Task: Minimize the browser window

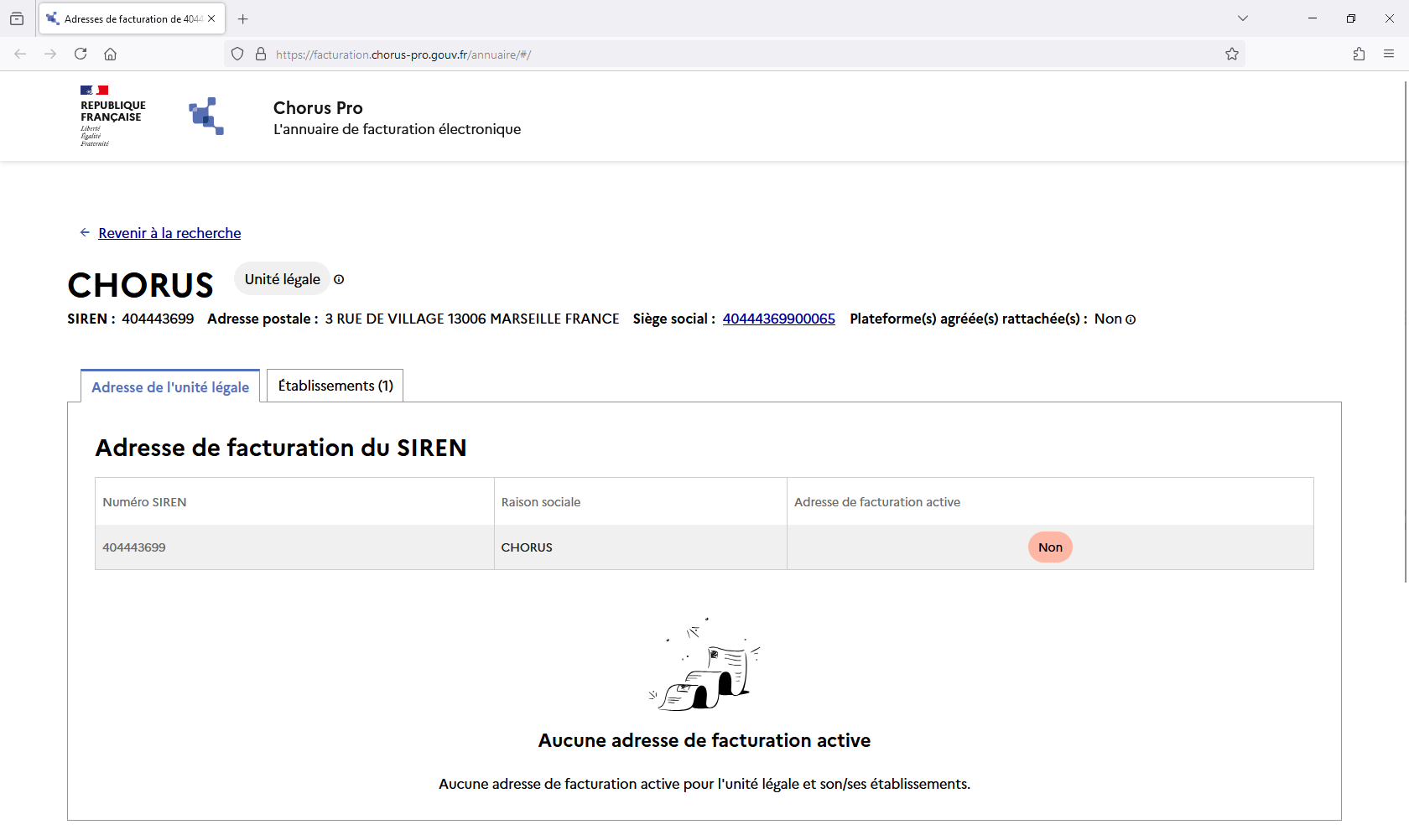Action: click(x=1313, y=18)
